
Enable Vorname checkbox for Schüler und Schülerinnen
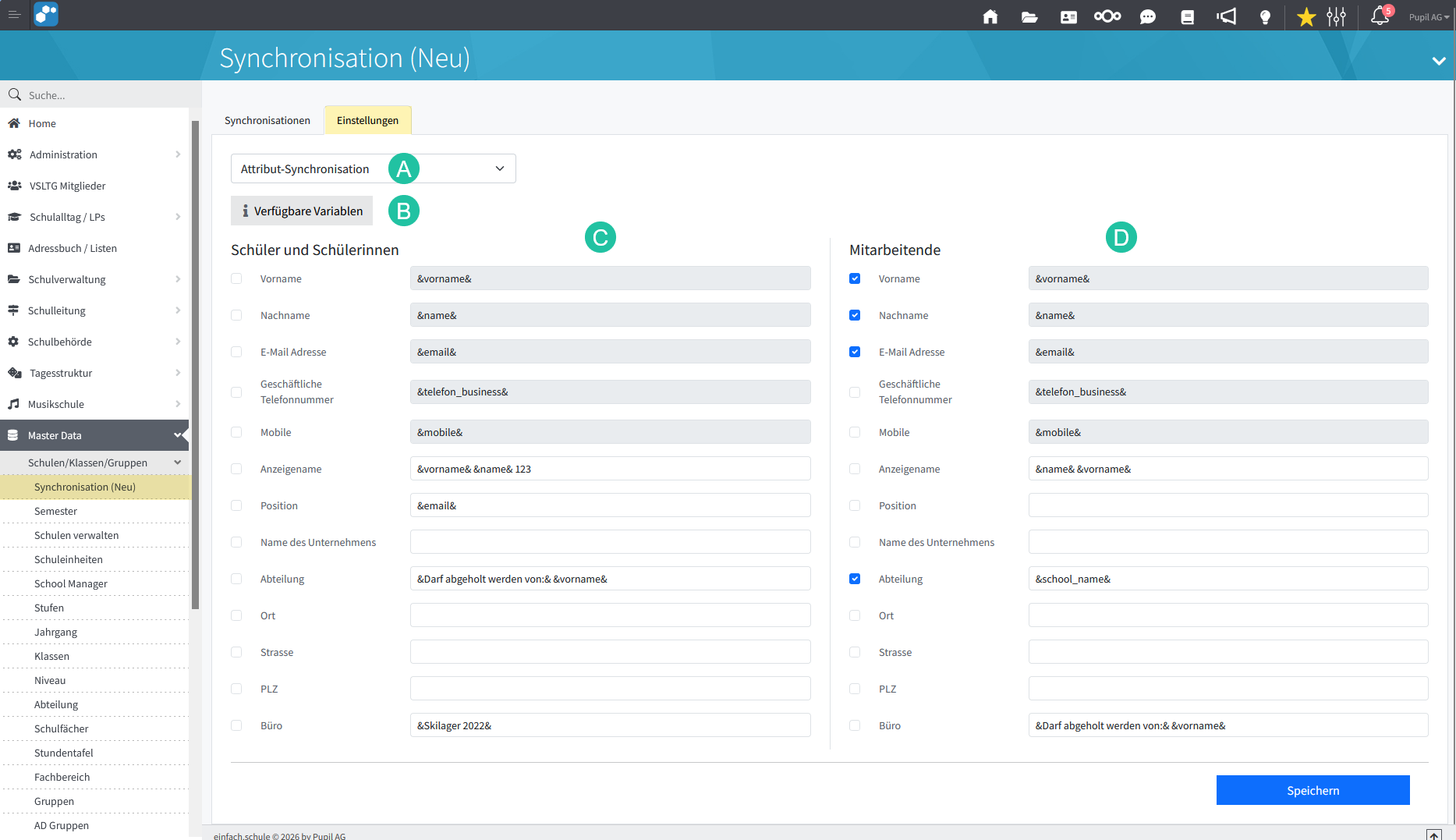click(x=236, y=278)
